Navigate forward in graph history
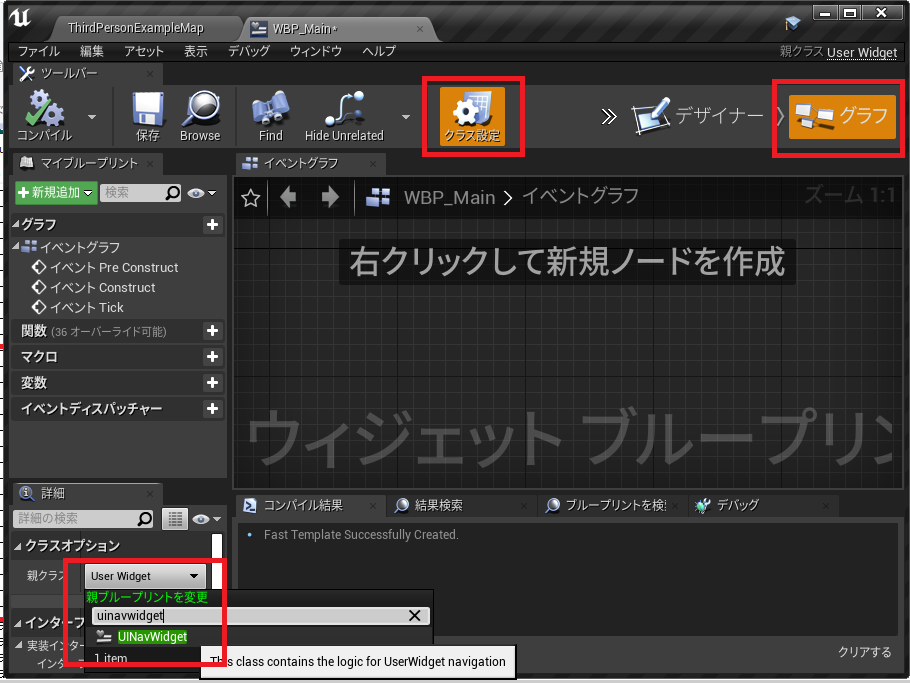 [x=330, y=197]
